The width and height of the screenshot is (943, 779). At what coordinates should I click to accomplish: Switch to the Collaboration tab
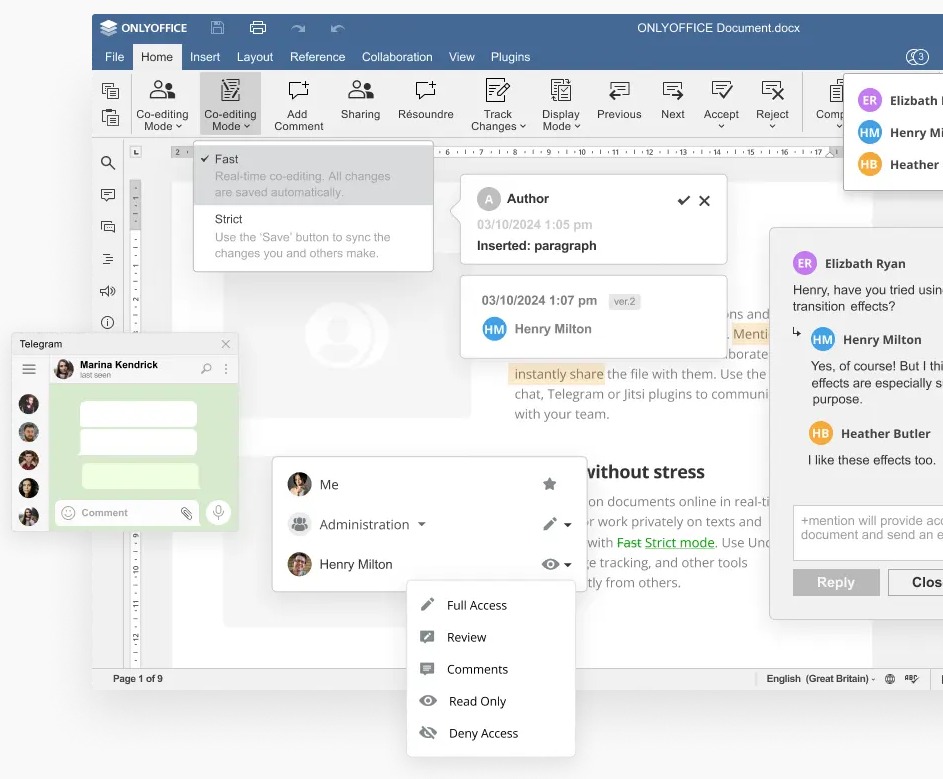(397, 57)
